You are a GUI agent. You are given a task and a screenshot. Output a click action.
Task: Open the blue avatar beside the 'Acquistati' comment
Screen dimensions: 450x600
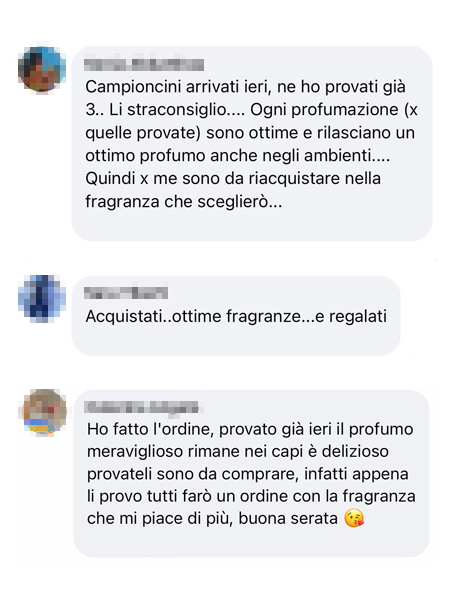tap(42, 297)
